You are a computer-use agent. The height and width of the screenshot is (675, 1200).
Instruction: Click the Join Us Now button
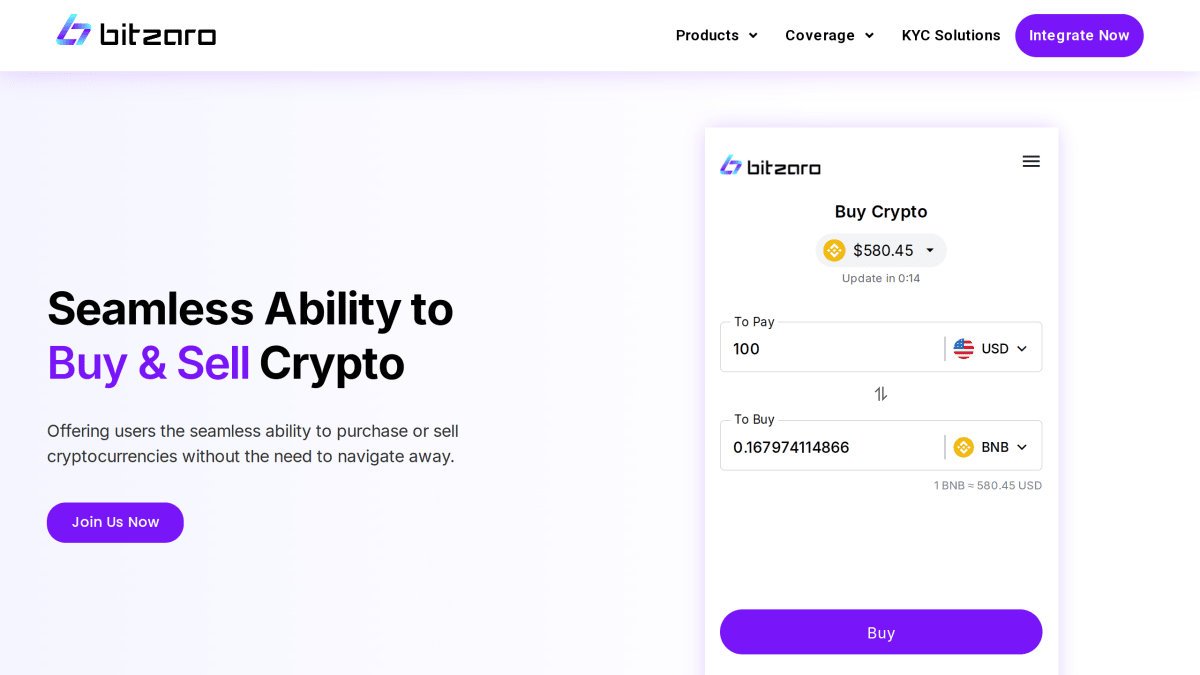pyautogui.click(x=115, y=522)
